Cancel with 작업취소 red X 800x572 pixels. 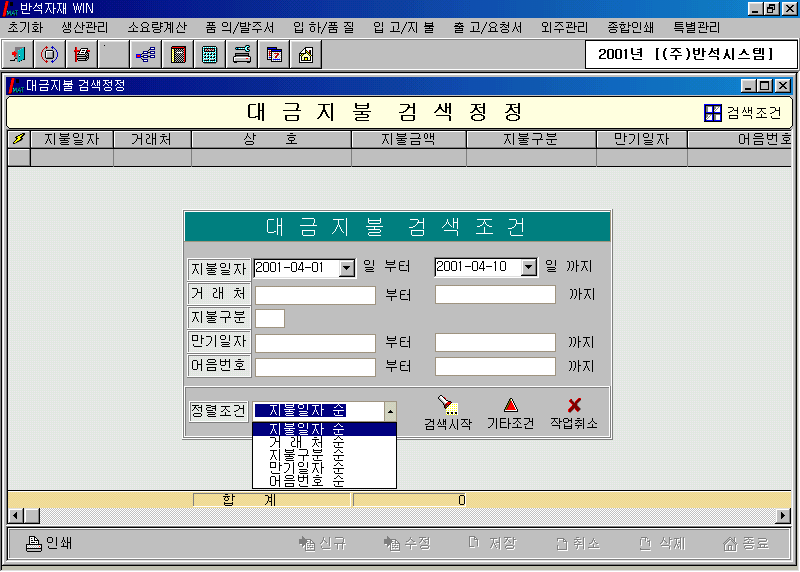[x=574, y=413]
